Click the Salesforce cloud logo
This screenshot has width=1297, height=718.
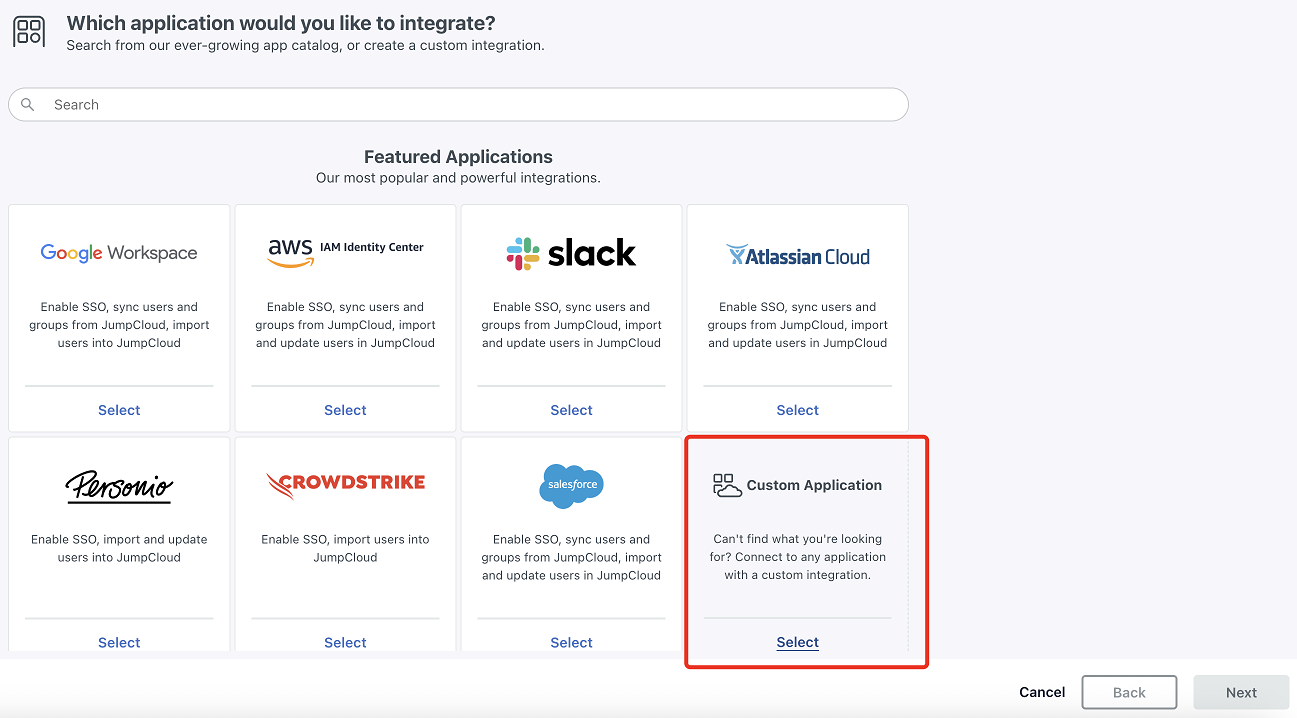571,486
